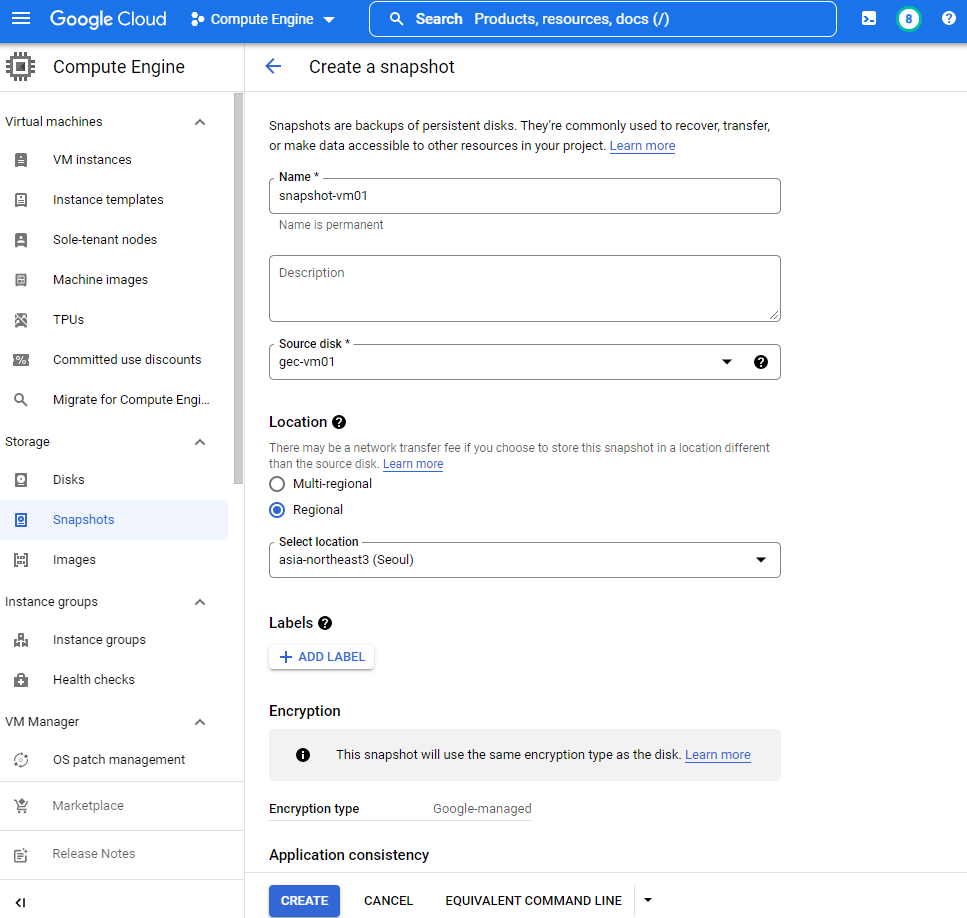The width and height of the screenshot is (967, 918).
Task: Follow Learn more link about snapshots
Action: (642, 146)
